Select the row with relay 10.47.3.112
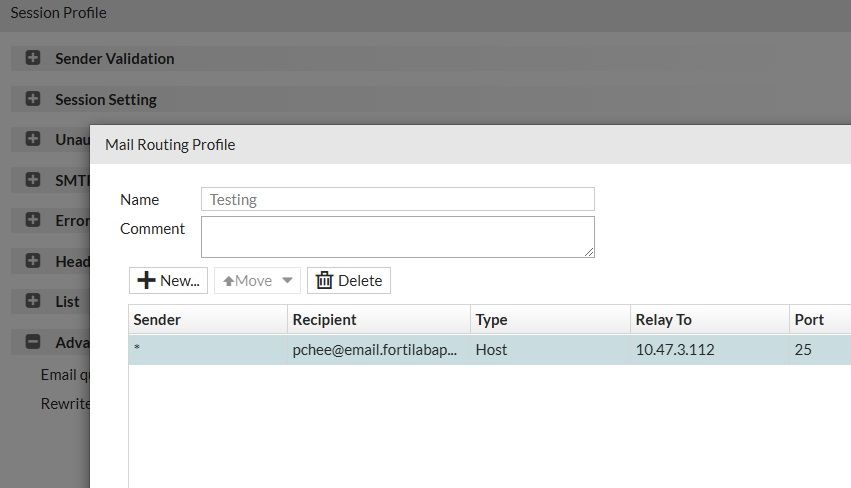Viewport: 851px width, 488px height. (675, 350)
